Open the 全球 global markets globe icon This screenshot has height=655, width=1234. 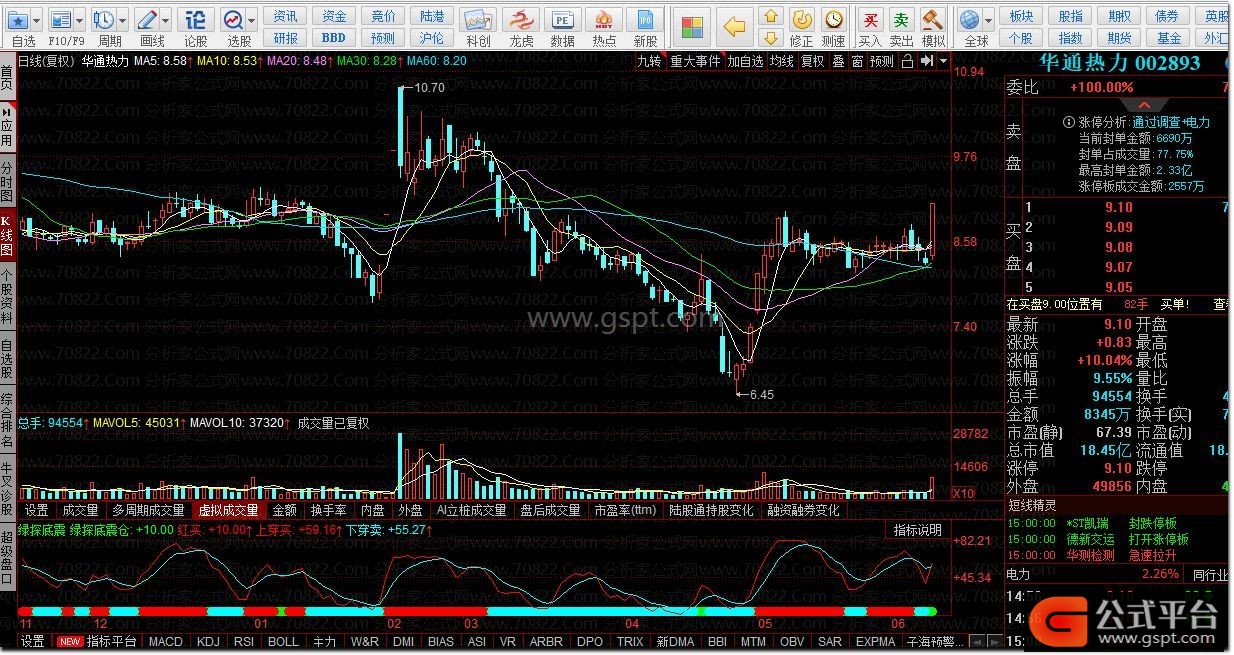969,20
